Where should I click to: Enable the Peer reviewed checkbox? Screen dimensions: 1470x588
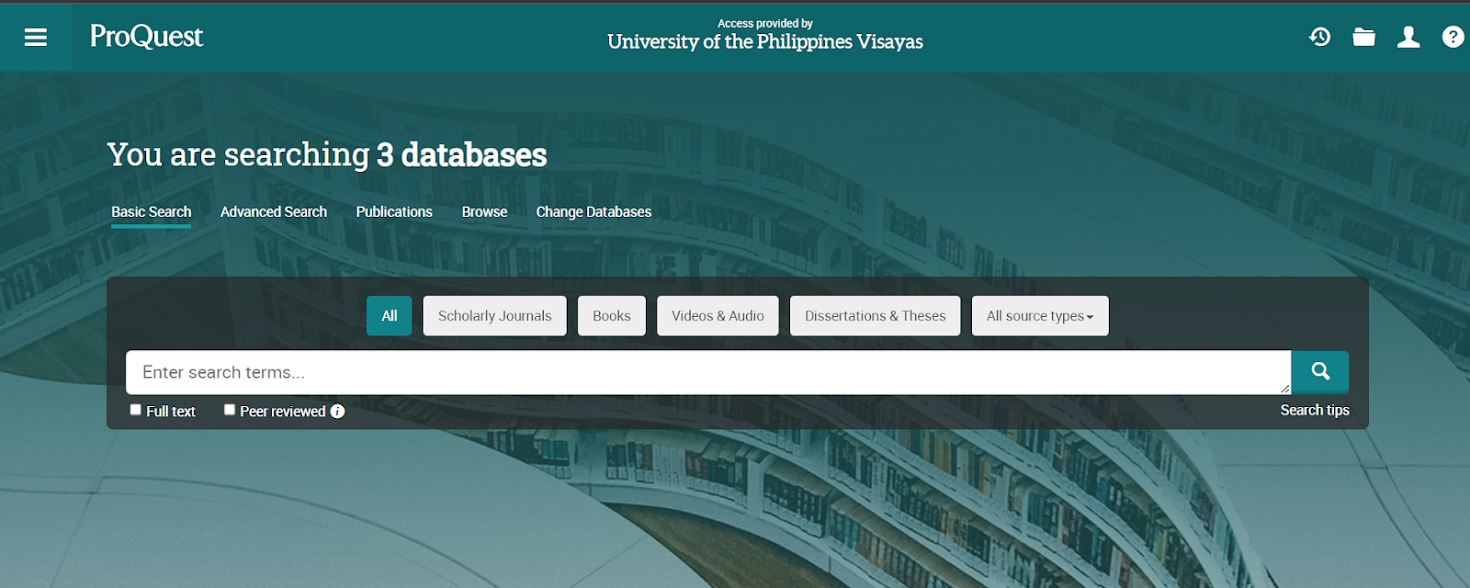point(230,410)
